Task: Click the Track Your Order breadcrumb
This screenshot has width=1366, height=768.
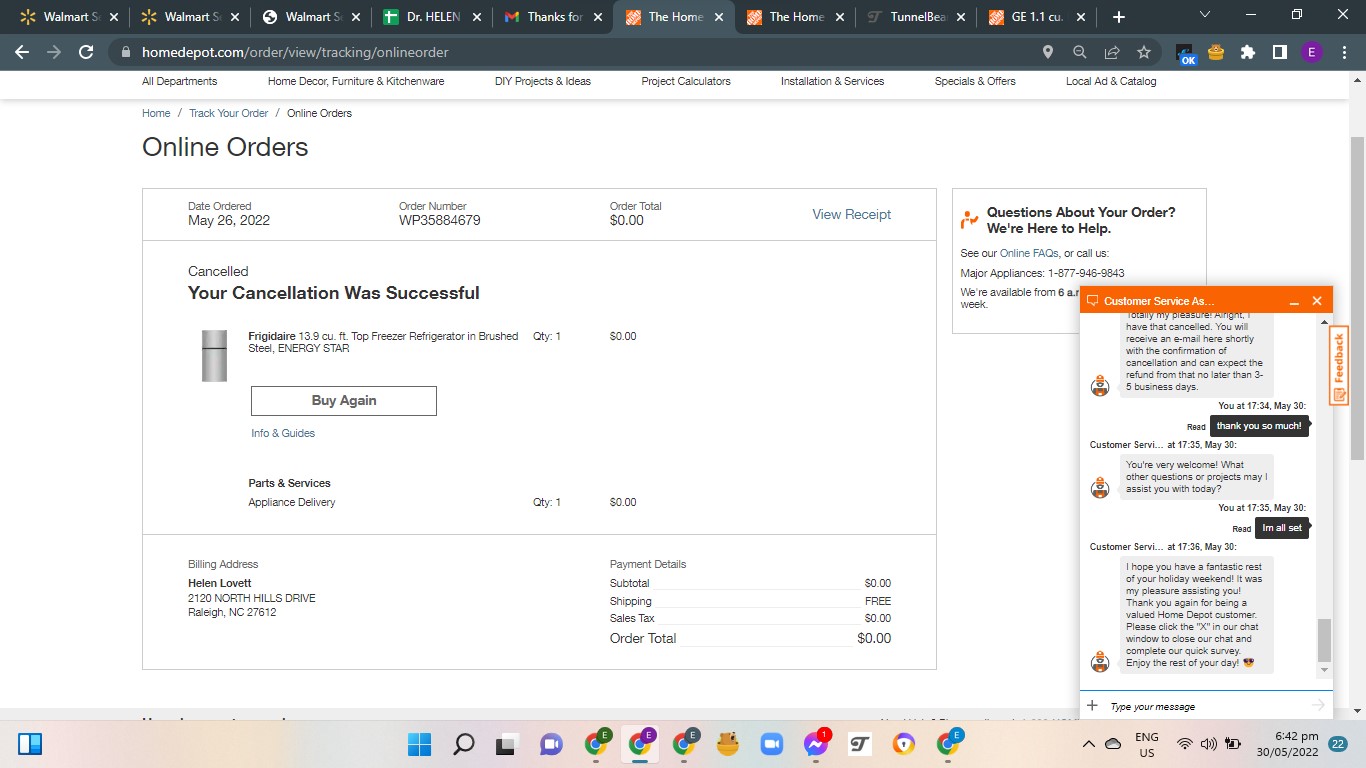Action: [229, 113]
